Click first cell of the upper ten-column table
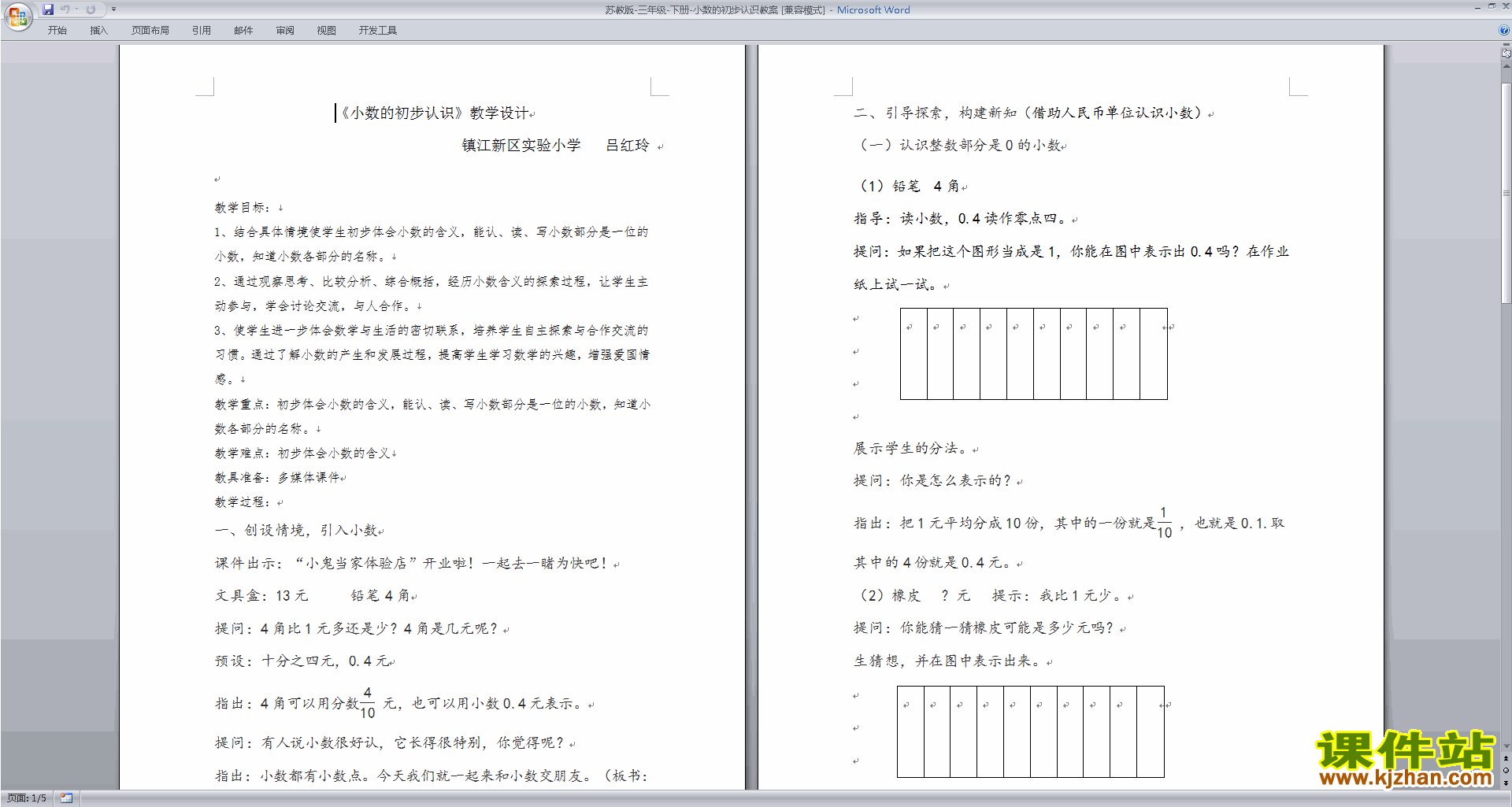Image resolution: width=1512 pixels, height=807 pixels. coord(913,354)
